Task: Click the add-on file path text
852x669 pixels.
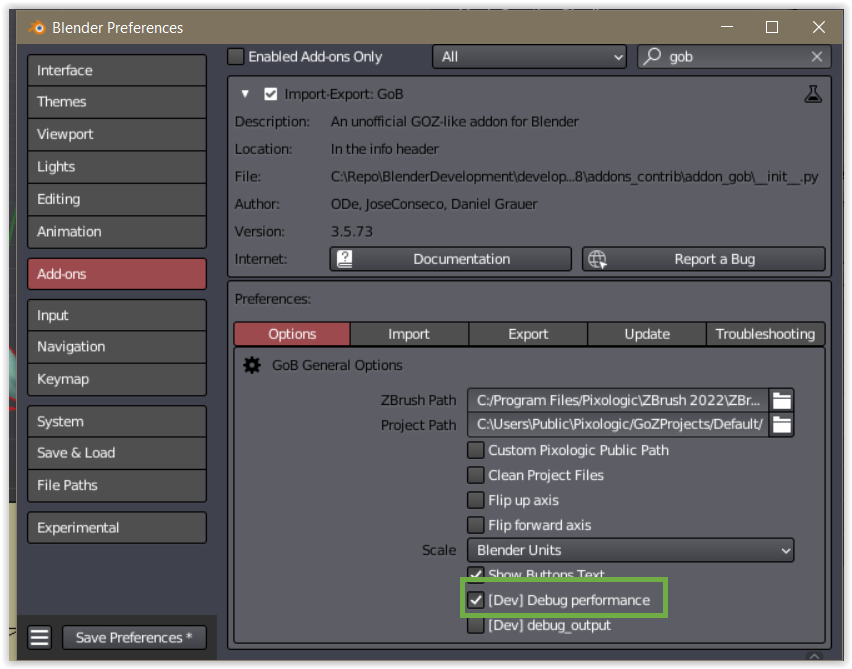Action: tap(574, 177)
